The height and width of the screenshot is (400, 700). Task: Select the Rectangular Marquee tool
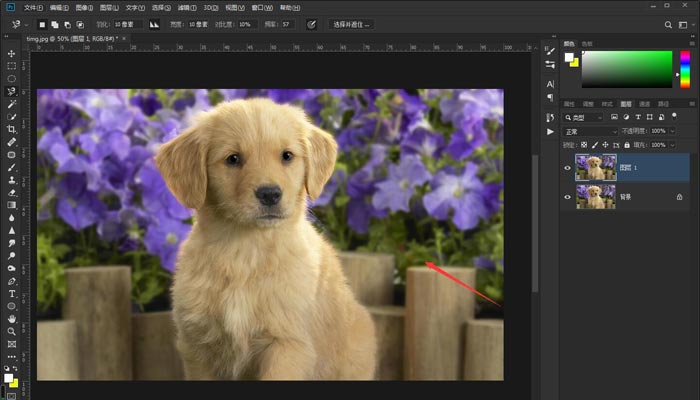tap(12, 65)
